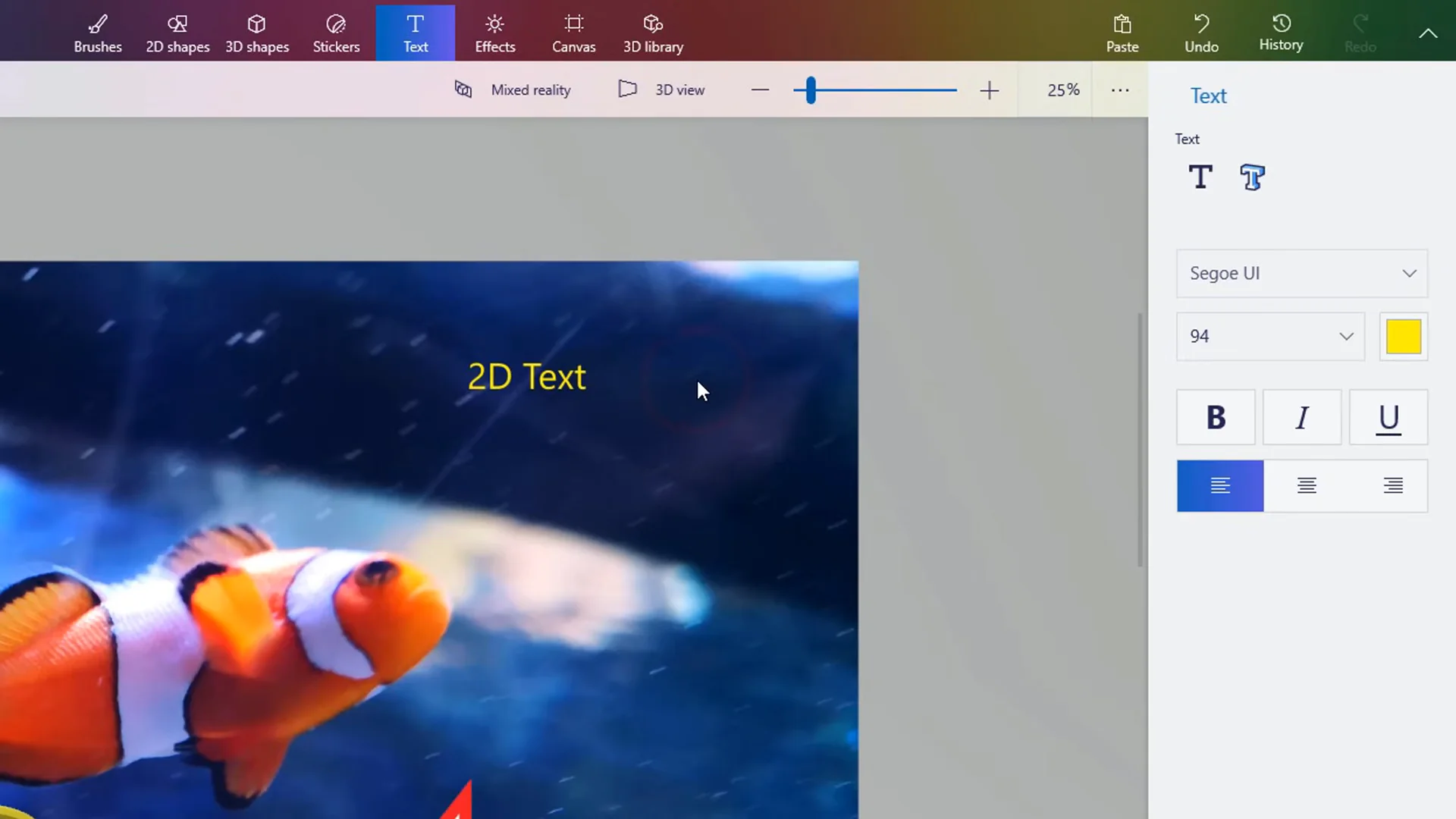Toggle underline formatting

[x=1389, y=417]
